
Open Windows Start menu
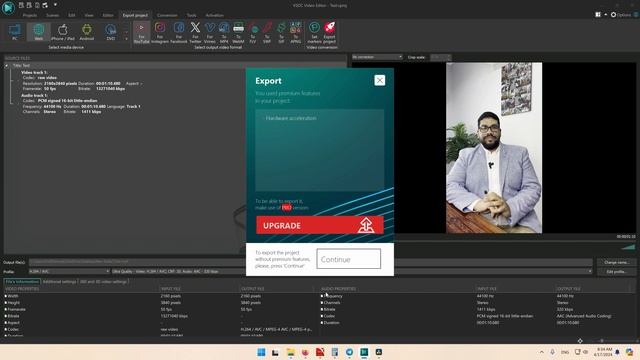[x=261, y=352]
